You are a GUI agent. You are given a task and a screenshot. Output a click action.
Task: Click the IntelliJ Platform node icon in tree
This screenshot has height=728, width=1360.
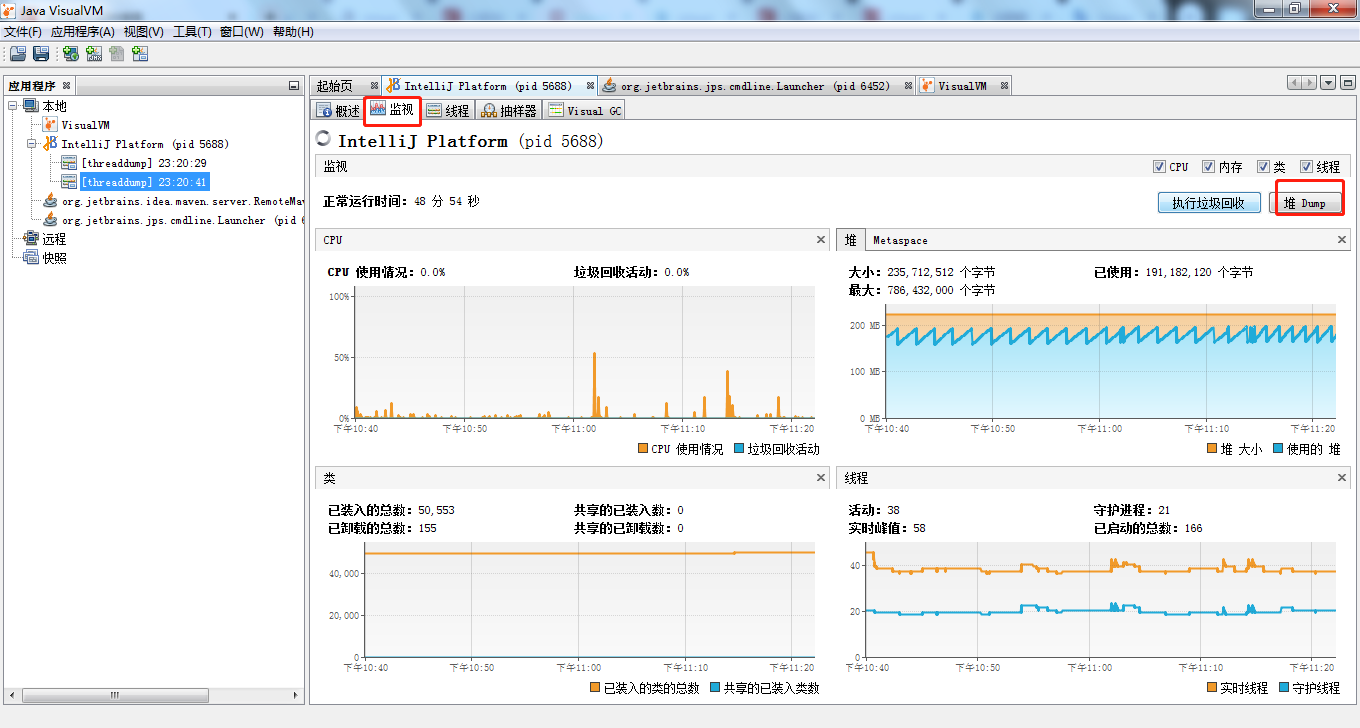50,144
